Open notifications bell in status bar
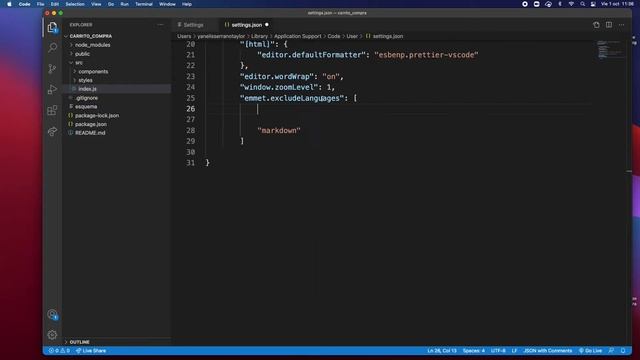Image resolution: width=640 pixels, height=360 pixels. [623, 351]
